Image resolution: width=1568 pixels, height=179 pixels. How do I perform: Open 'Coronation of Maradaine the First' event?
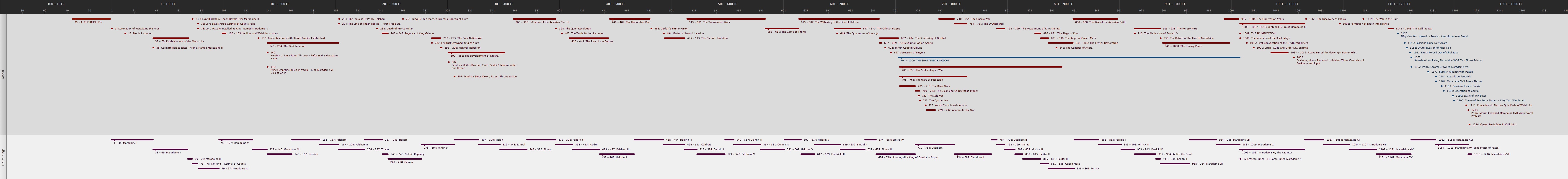pos(137,29)
